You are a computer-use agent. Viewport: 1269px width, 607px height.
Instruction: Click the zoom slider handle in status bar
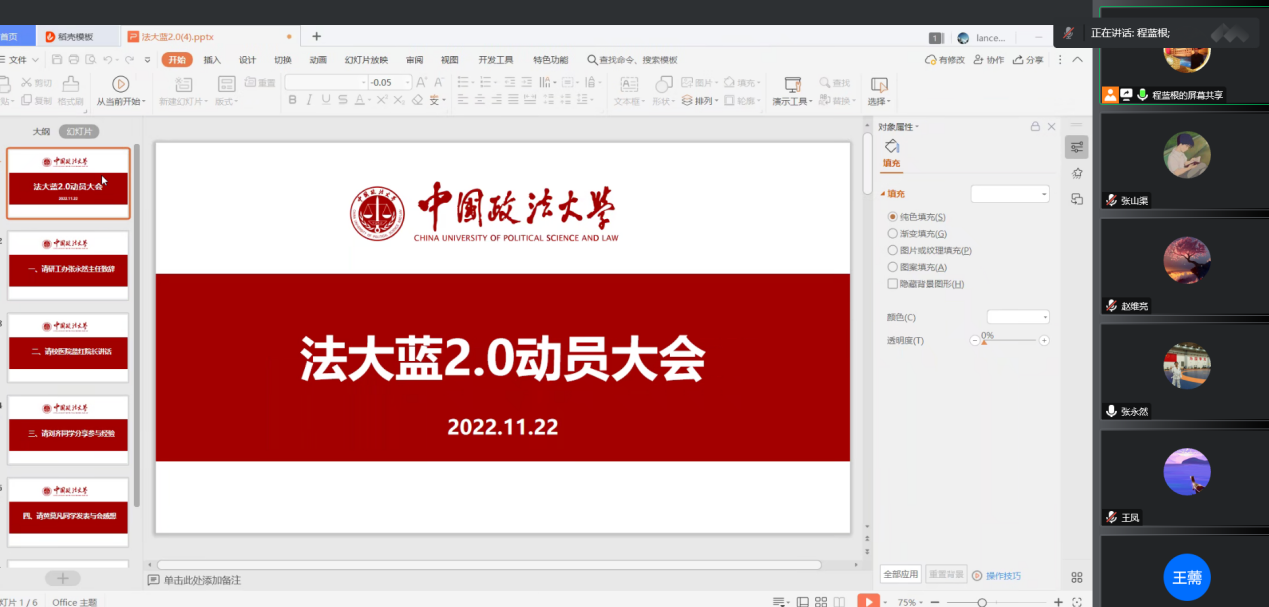[x=982, y=602]
